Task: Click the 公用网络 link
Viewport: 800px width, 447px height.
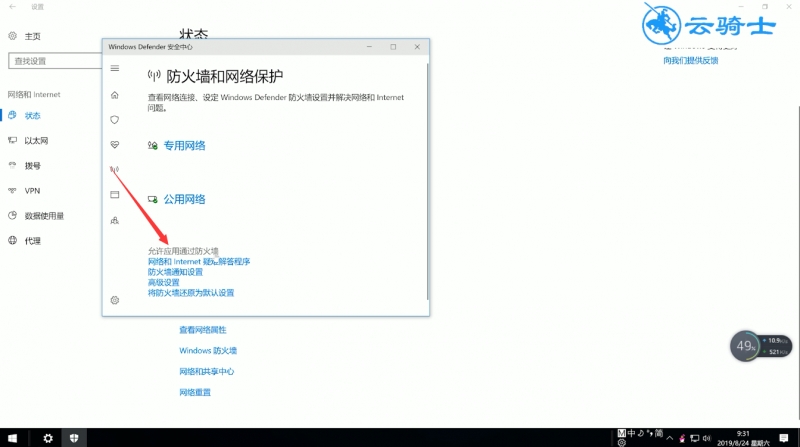Action: tap(184, 199)
